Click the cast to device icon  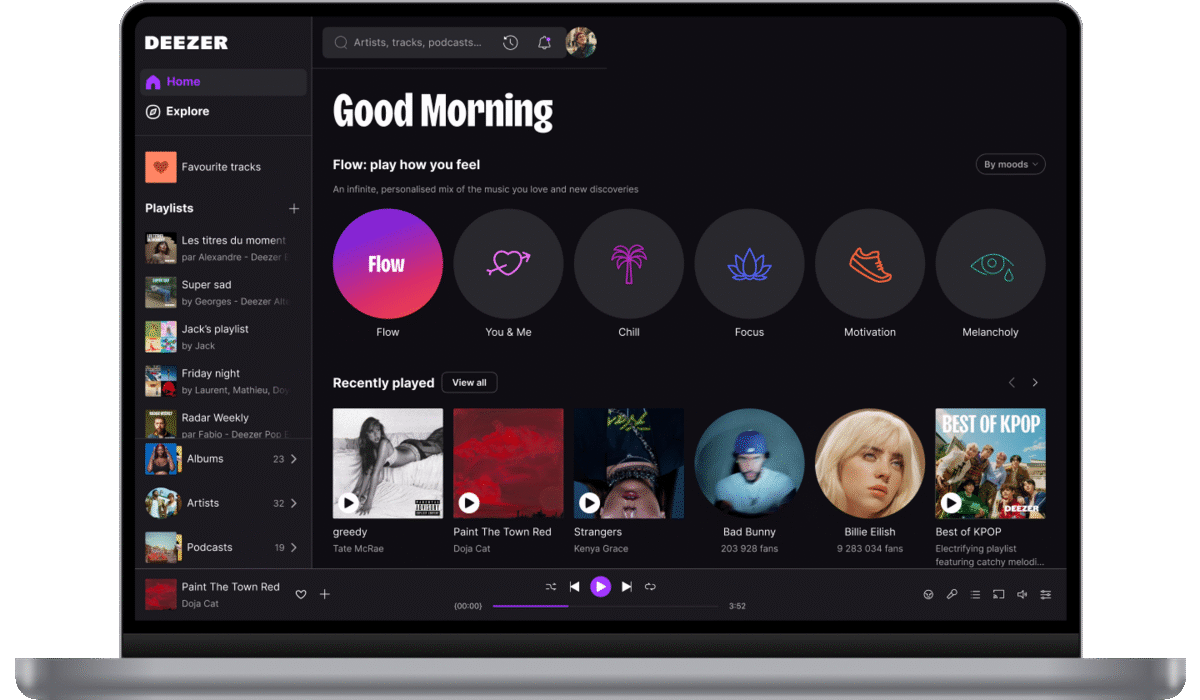coord(998,594)
